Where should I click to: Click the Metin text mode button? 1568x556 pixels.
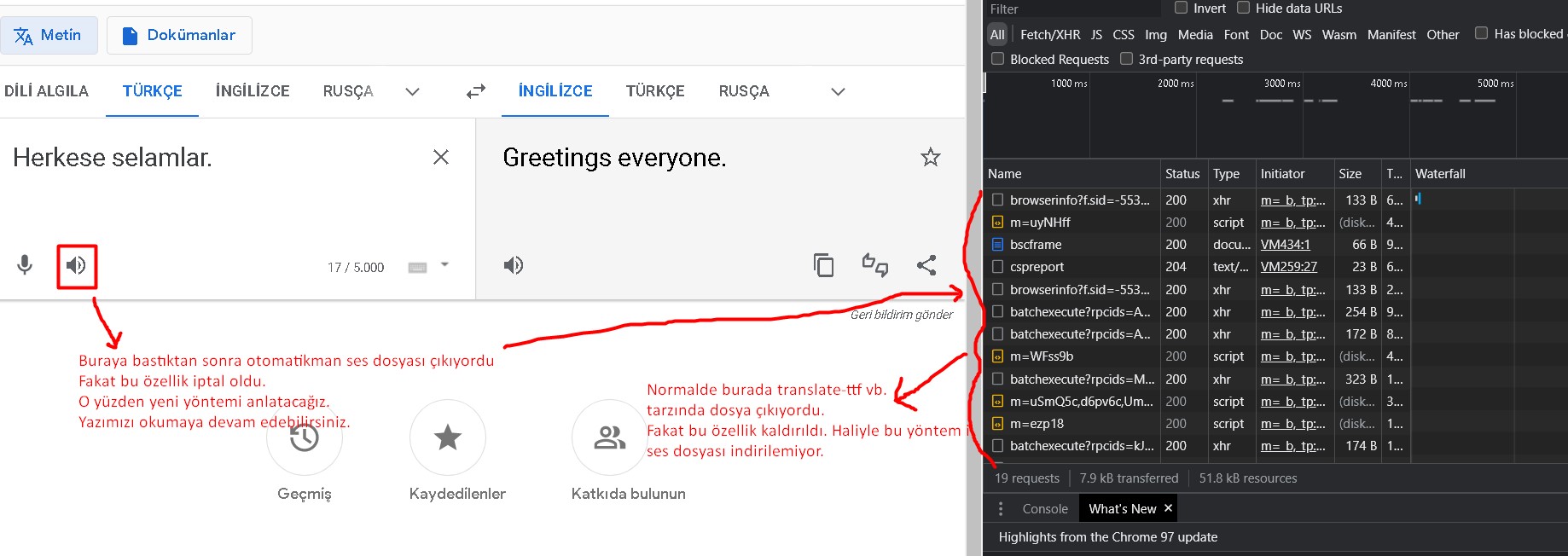(x=49, y=35)
